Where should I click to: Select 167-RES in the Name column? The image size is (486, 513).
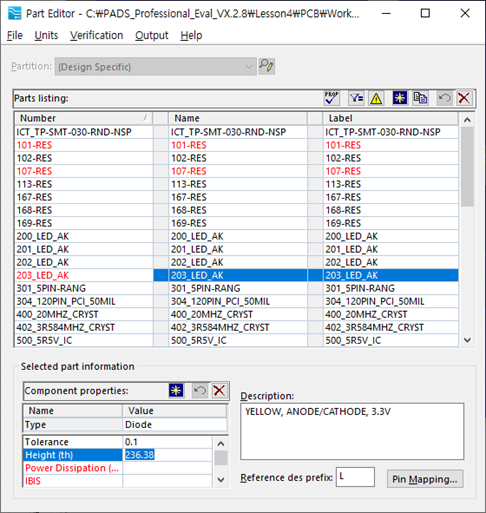[x=238, y=197]
